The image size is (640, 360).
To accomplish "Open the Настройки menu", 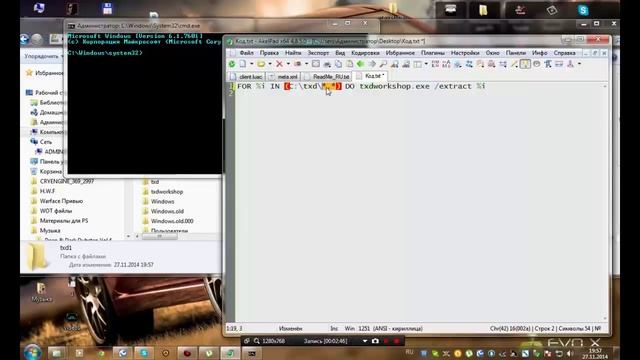I will coord(465,53).
